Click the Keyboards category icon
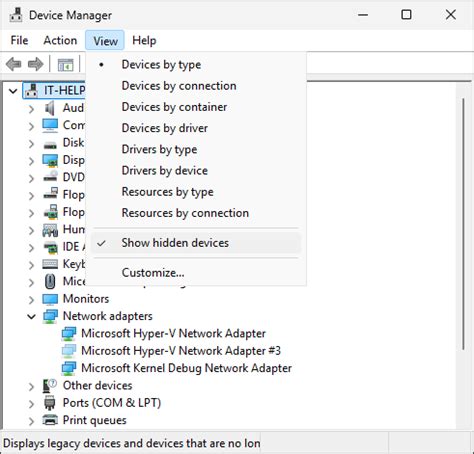474x454 pixels. [x=50, y=264]
